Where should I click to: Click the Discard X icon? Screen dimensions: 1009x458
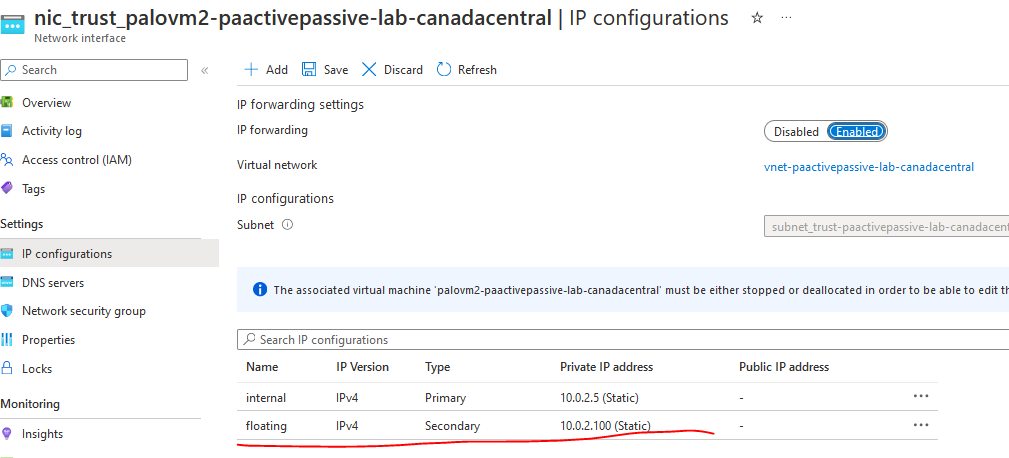tap(369, 70)
